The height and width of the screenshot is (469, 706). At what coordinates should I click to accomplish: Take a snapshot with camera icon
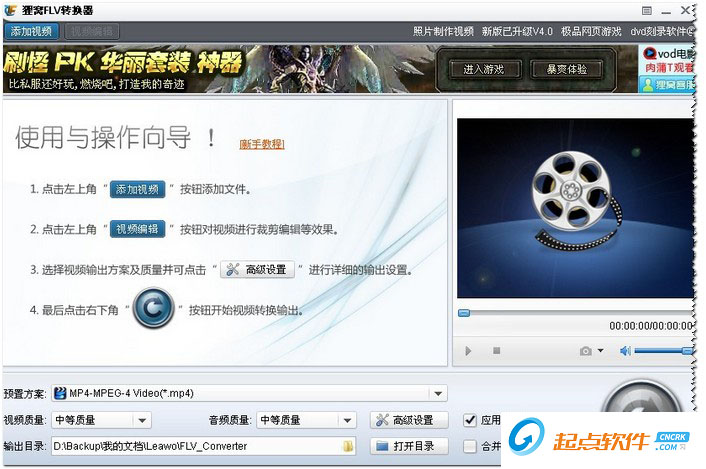tap(585, 351)
